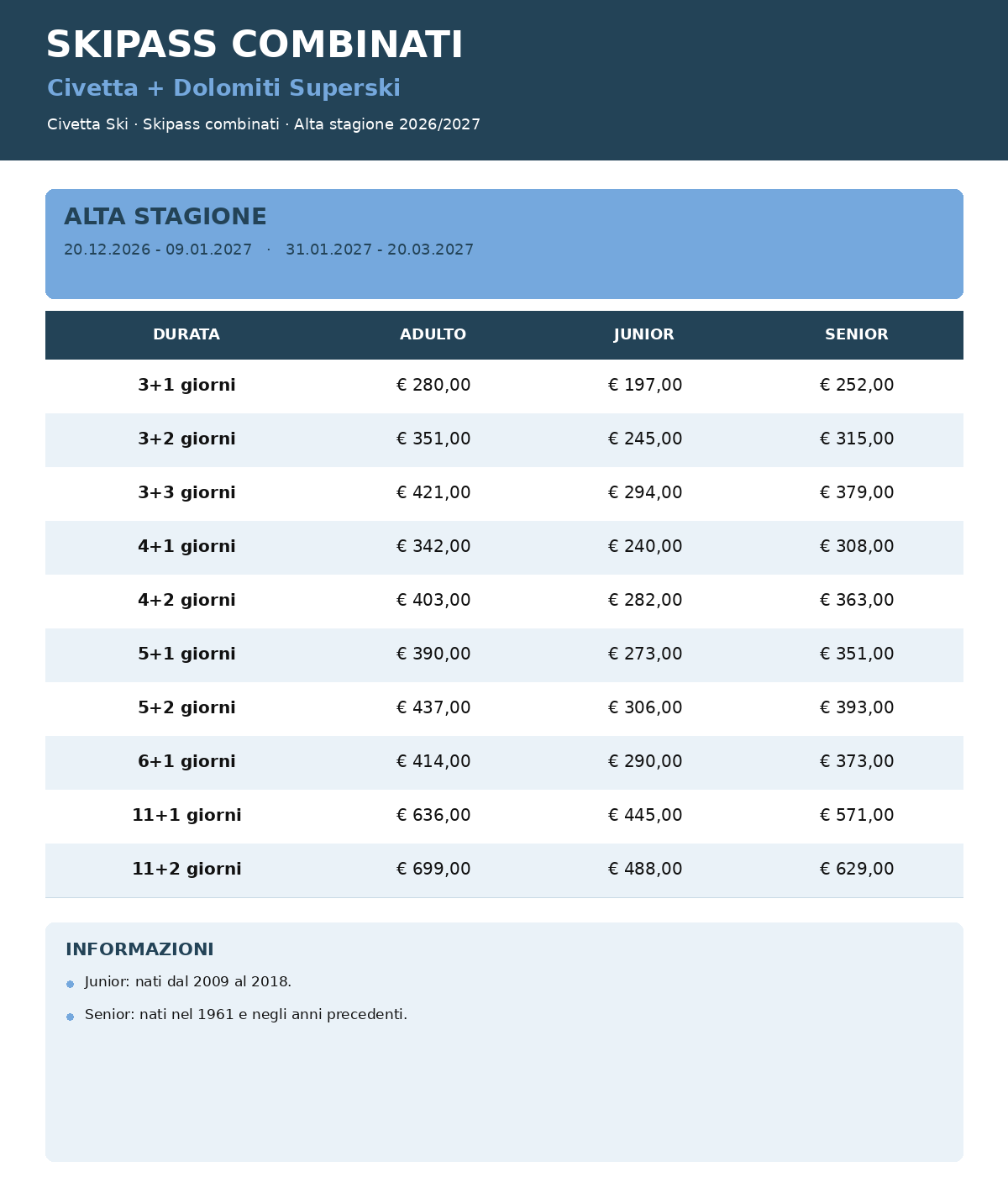Click the INFORMAZIONI section heading
This screenshot has width=1008, height=1193.
[139, 949]
